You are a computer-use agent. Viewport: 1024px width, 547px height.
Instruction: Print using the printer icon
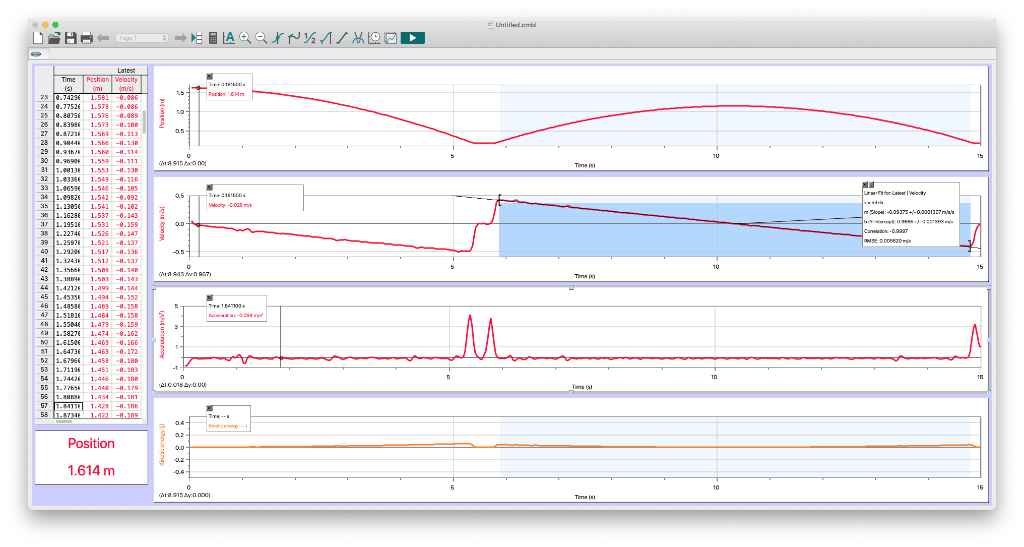[86, 39]
